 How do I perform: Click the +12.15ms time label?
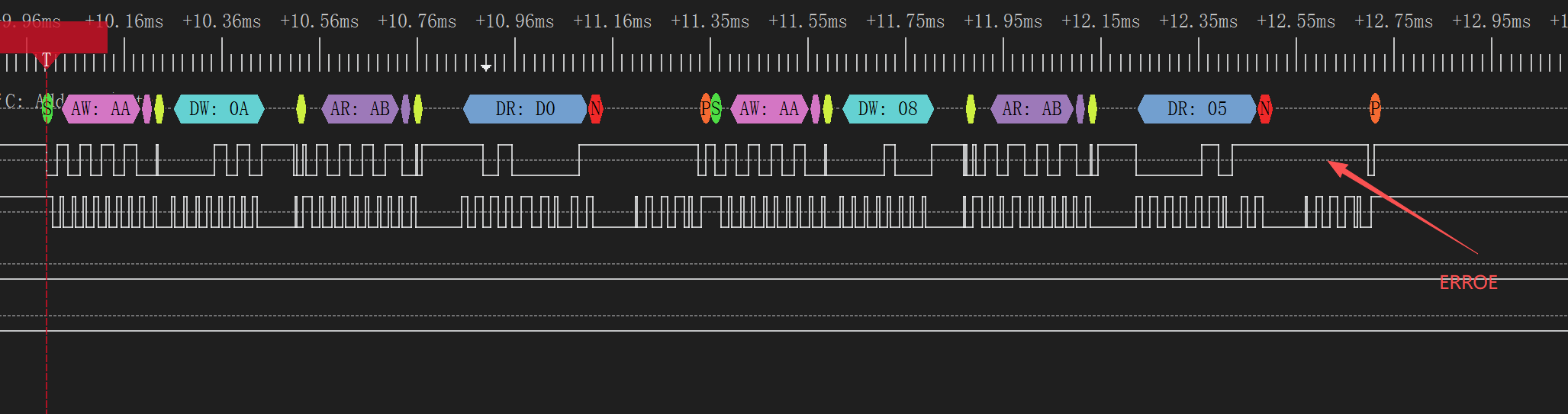pos(1101,21)
